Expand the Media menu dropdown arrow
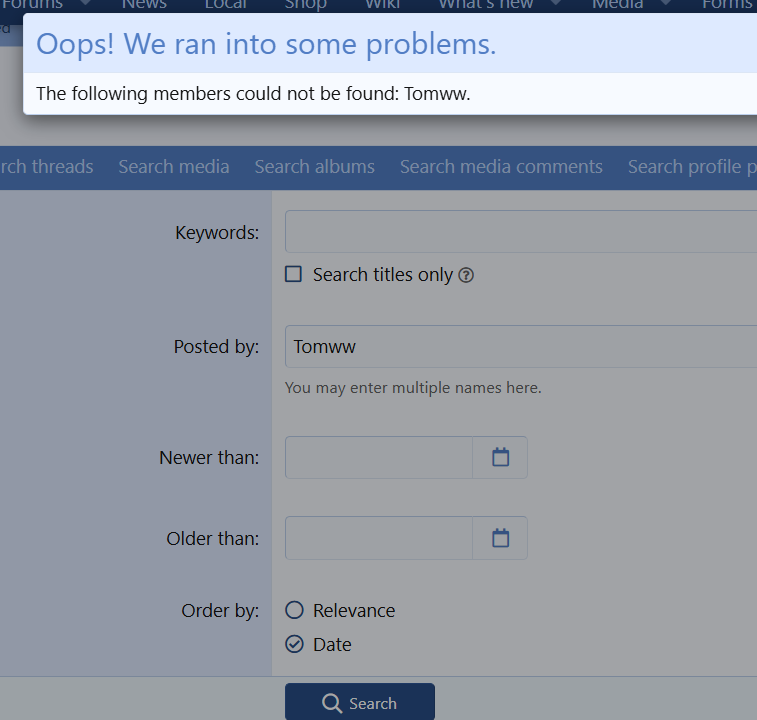This screenshot has width=757, height=720. click(665, 4)
